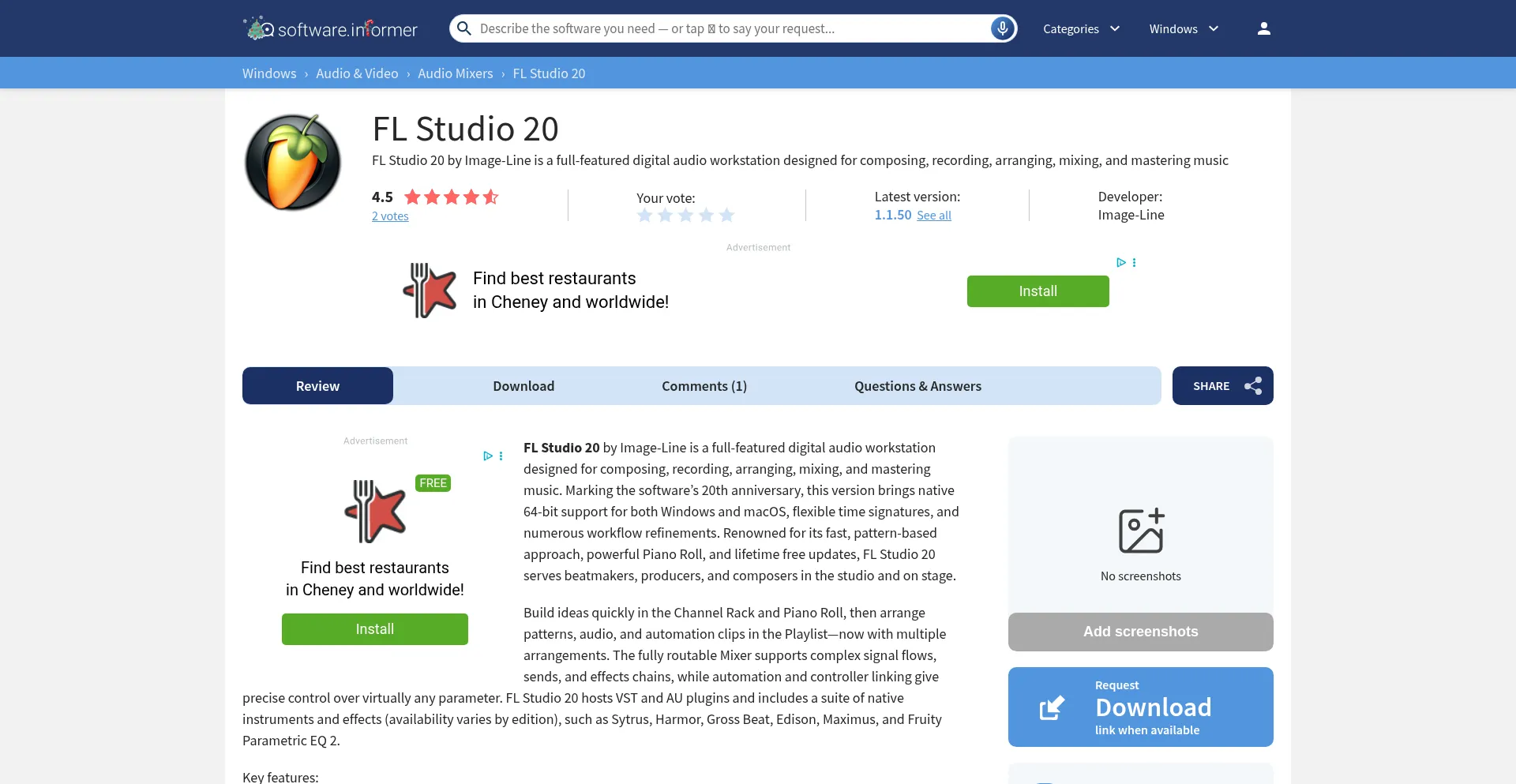The image size is (1516, 784).
Task: Open the 2 votes link
Action: [390, 216]
